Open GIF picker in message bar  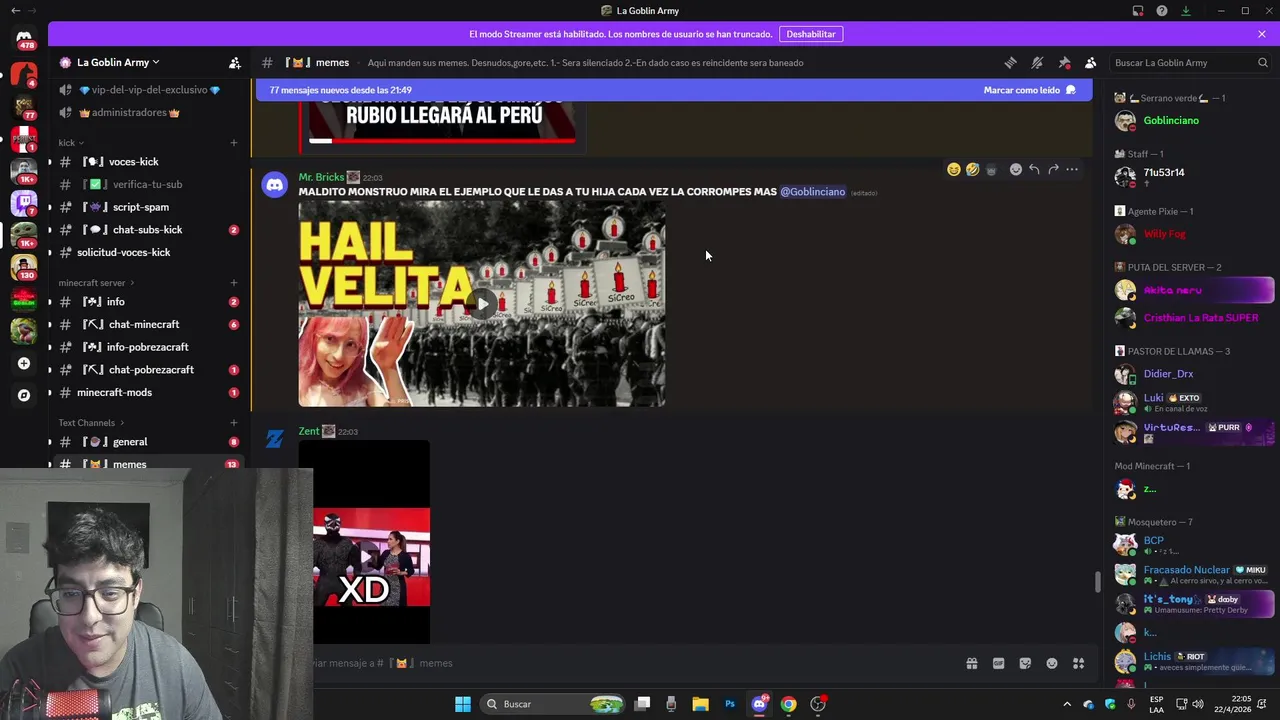[998, 663]
